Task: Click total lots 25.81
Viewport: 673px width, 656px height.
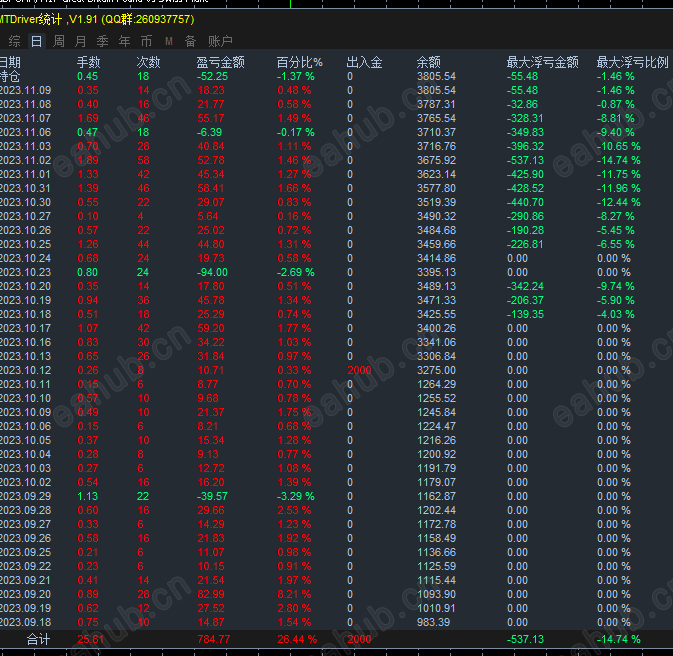Action: [x=91, y=639]
